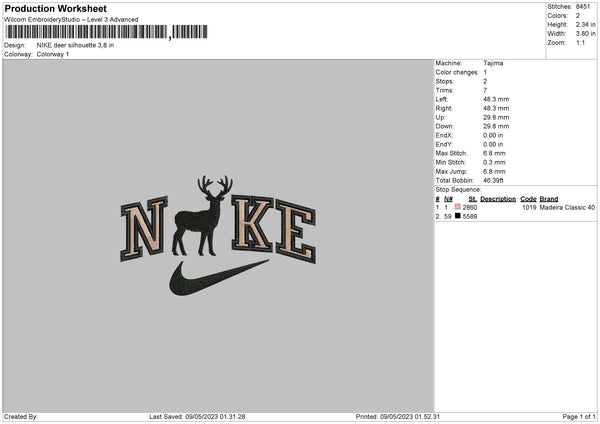Click the Right value 48.3 mm

tap(496, 108)
